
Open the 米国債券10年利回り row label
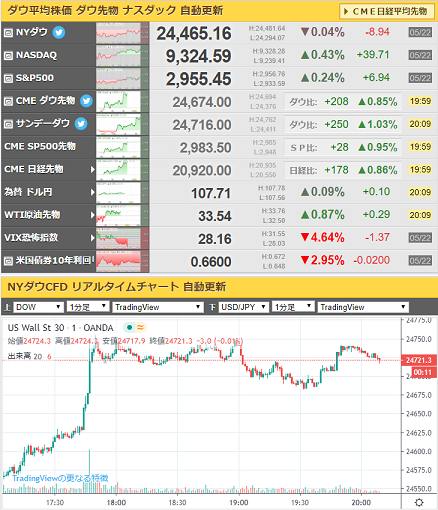coord(55,260)
